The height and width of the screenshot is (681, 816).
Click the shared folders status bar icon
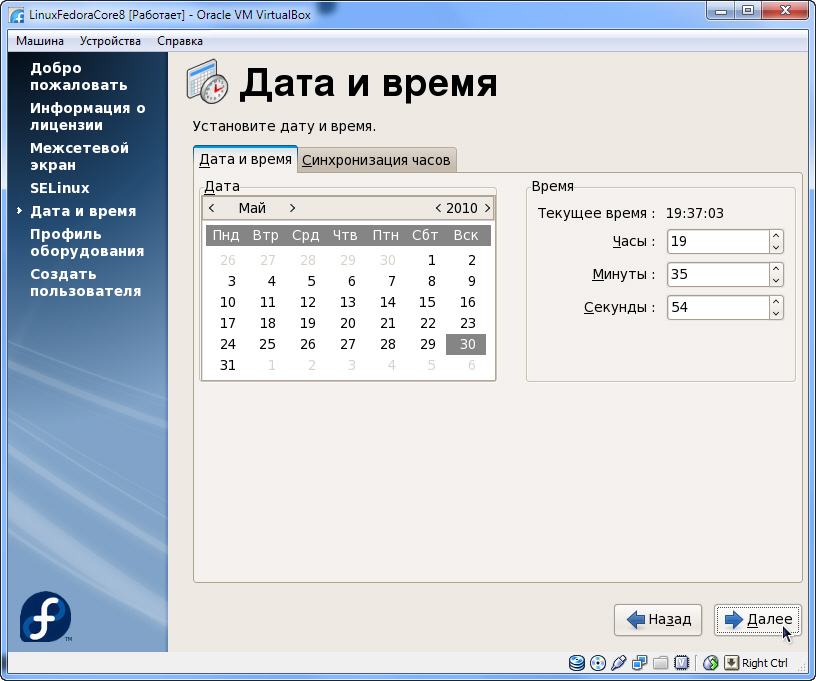click(x=660, y=663)
